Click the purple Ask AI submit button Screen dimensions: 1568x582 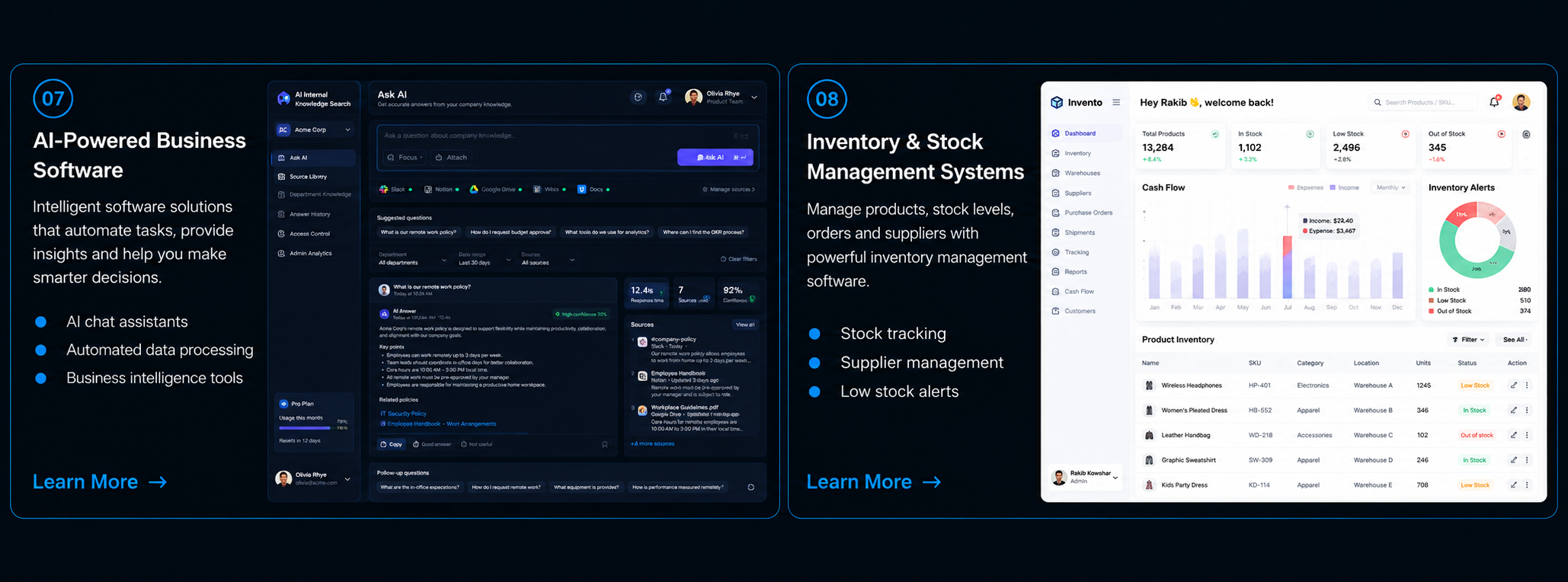(x=715, y=157)
